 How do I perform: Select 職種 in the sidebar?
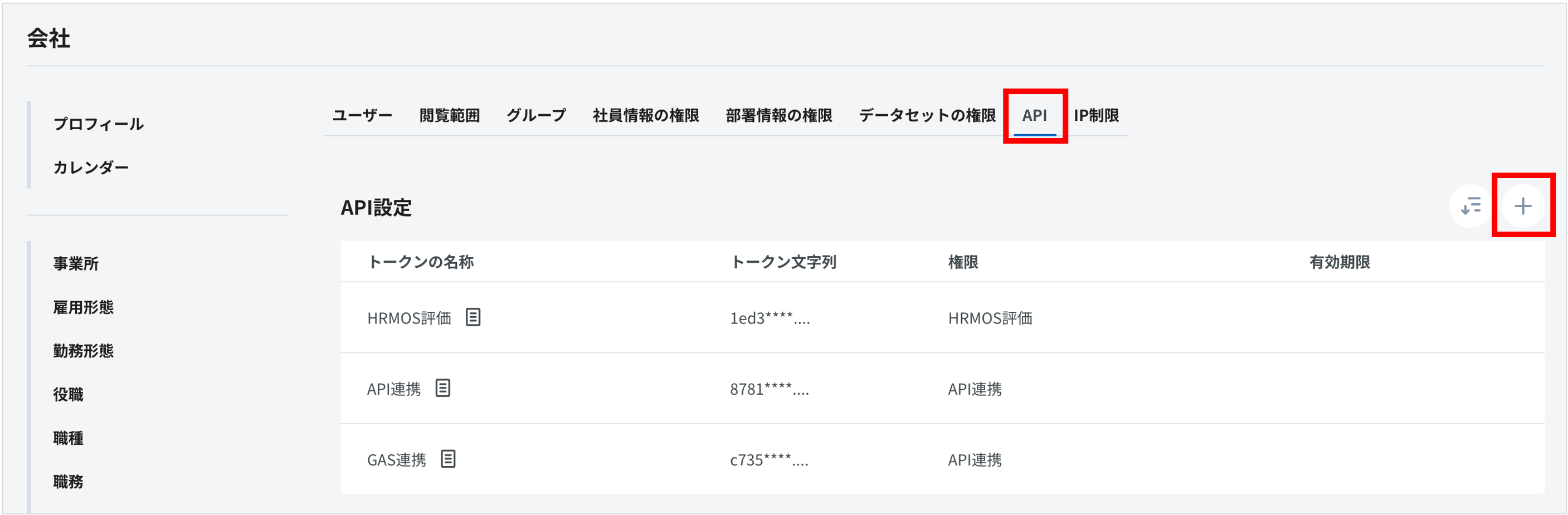click(68, 438)
